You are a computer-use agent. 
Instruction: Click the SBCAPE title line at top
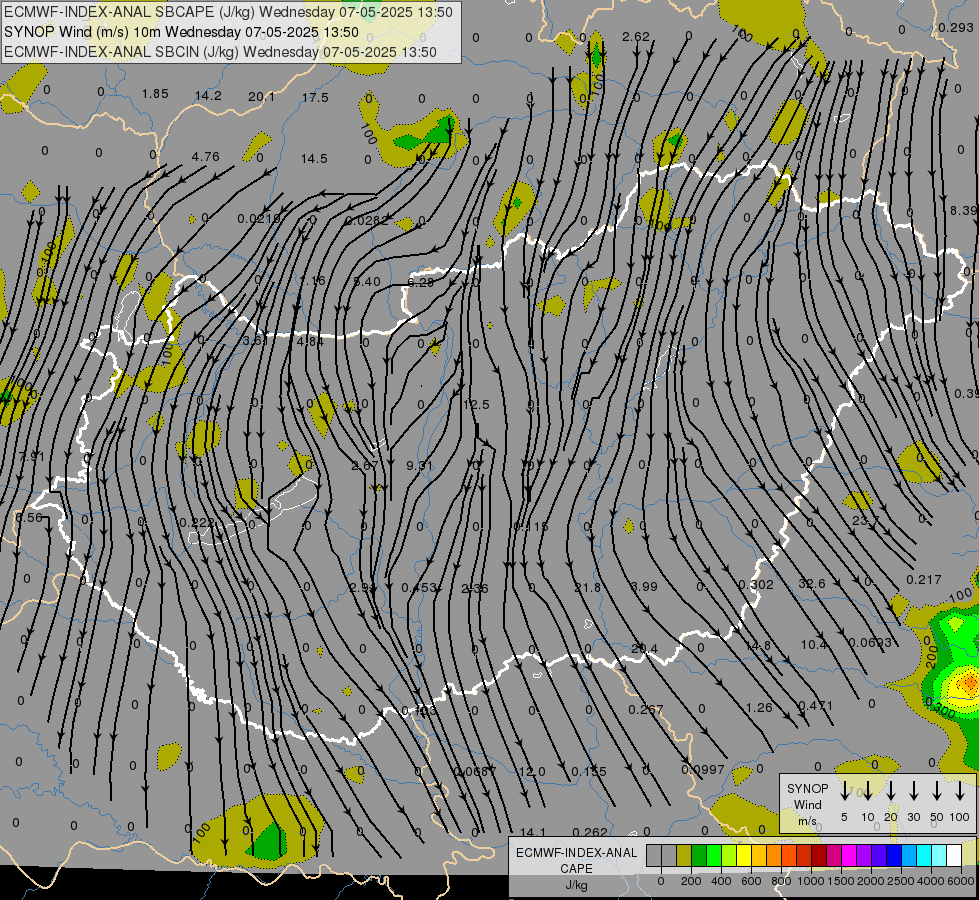[x=229, y=12]
